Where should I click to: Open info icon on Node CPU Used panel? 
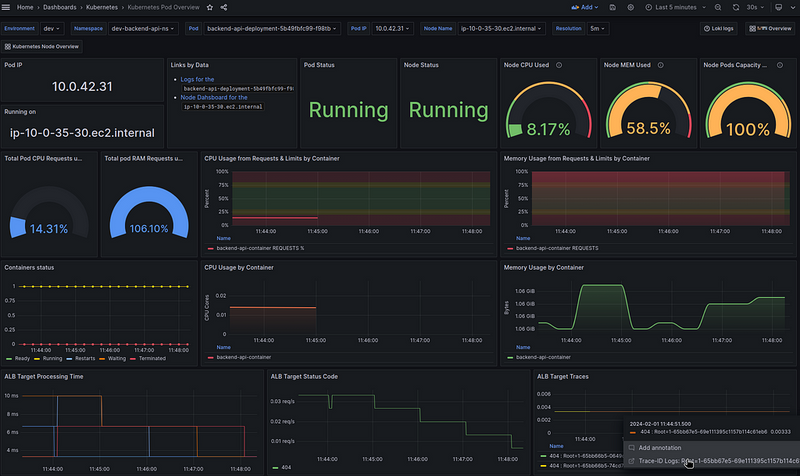coord(558,65)
